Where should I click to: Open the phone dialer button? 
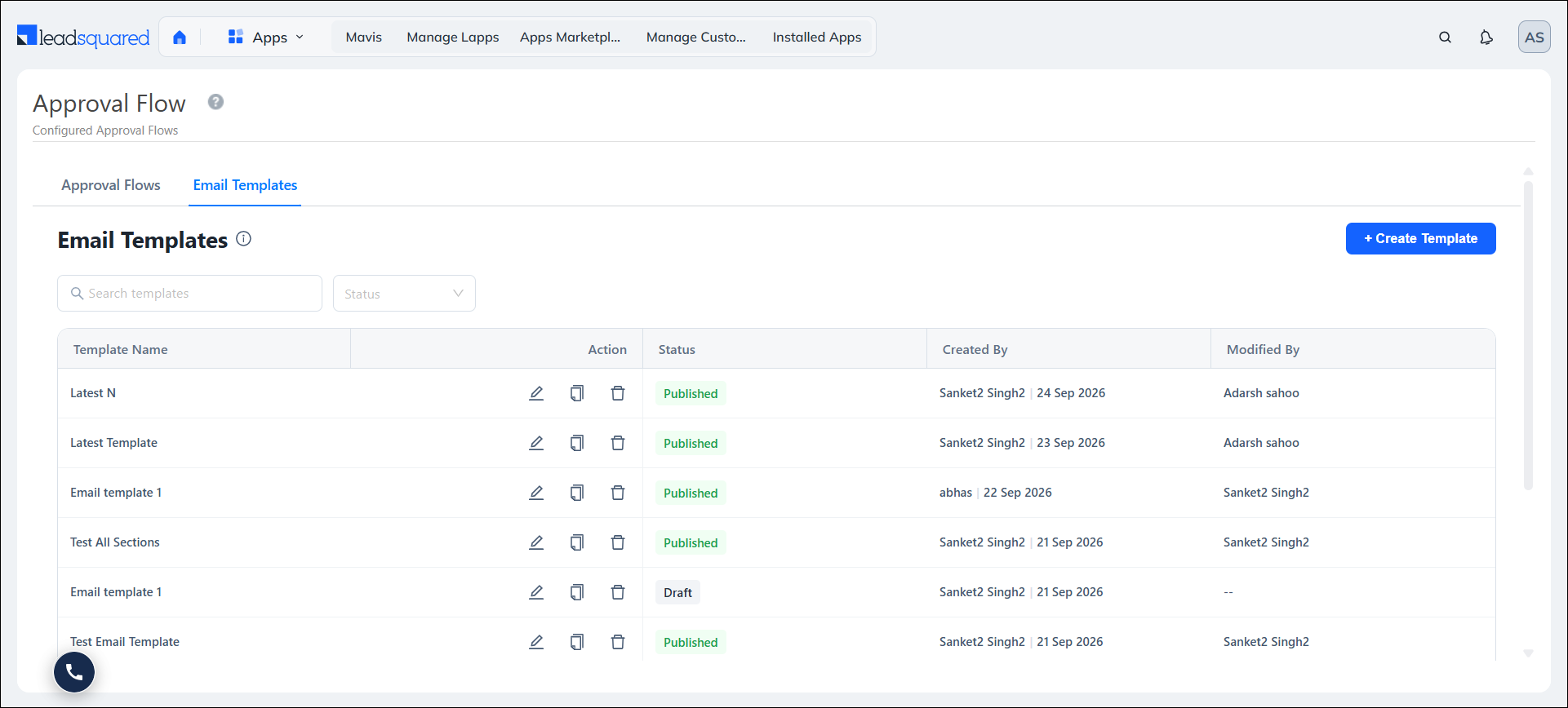pyautogui.click(x=74, y=672)
